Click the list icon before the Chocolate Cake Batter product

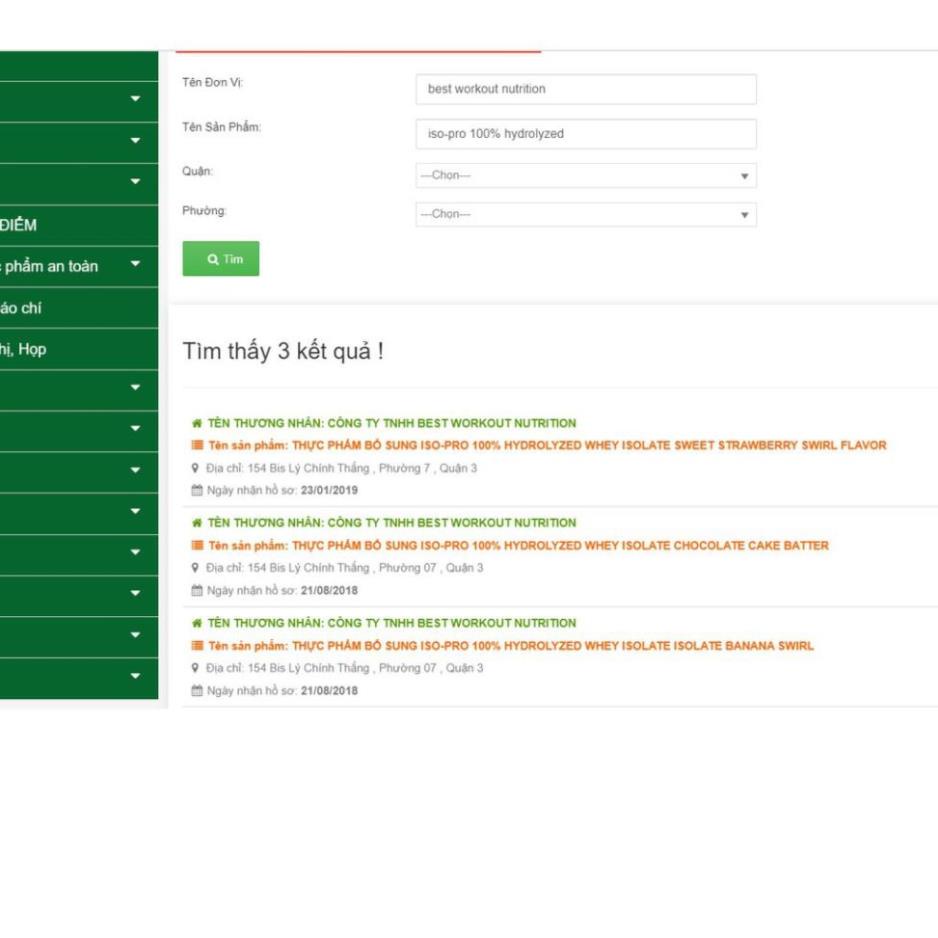coord(197,546)
